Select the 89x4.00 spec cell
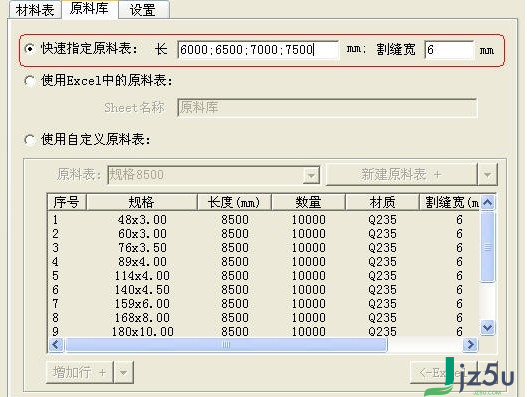The height and width of the screenshot is (397, 527). click(142, 262)
